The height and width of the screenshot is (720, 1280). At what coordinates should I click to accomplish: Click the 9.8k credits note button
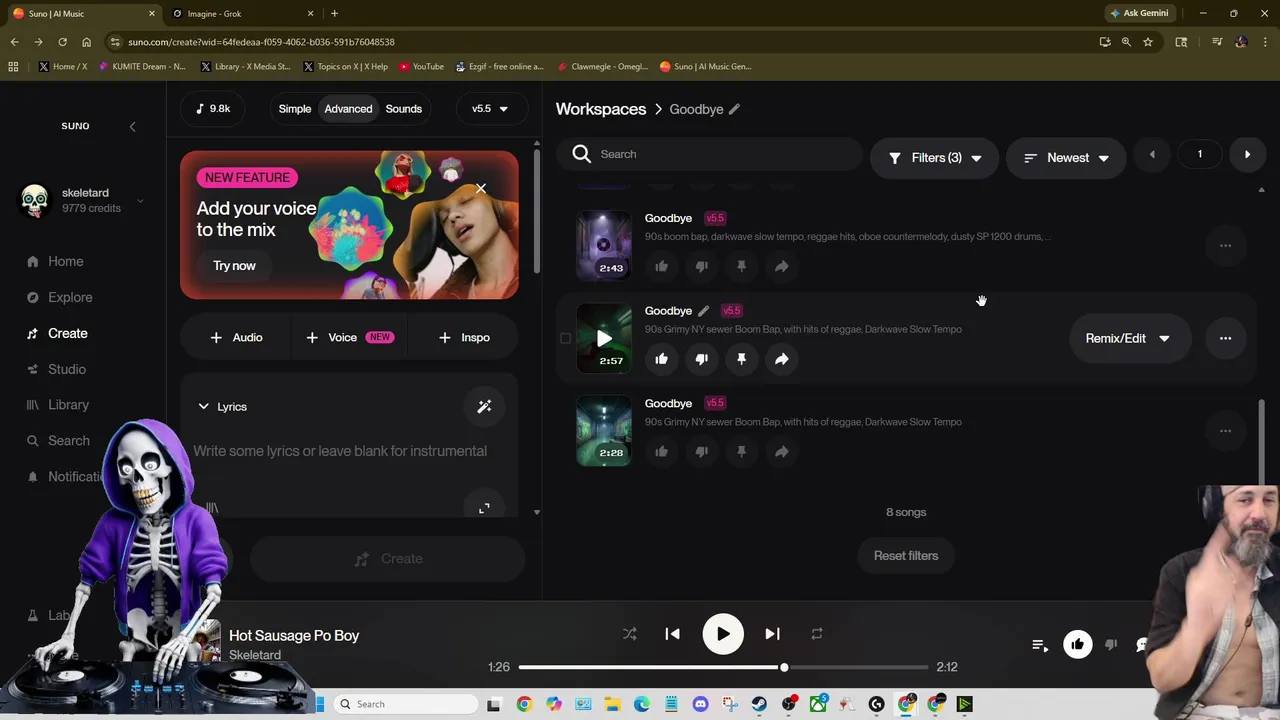tap(213, 108)
